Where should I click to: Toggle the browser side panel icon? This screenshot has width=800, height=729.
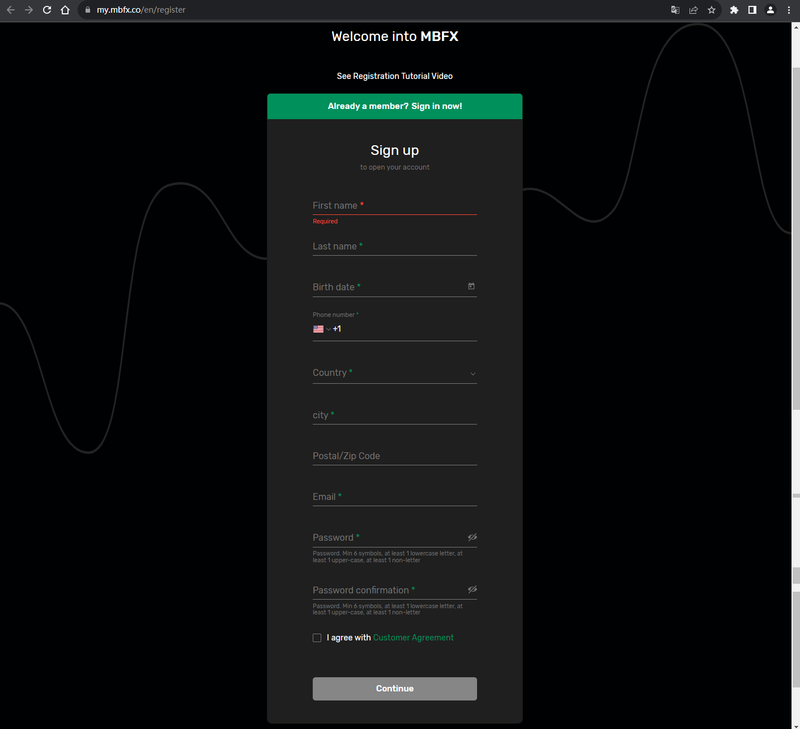[x=752, y=10]
